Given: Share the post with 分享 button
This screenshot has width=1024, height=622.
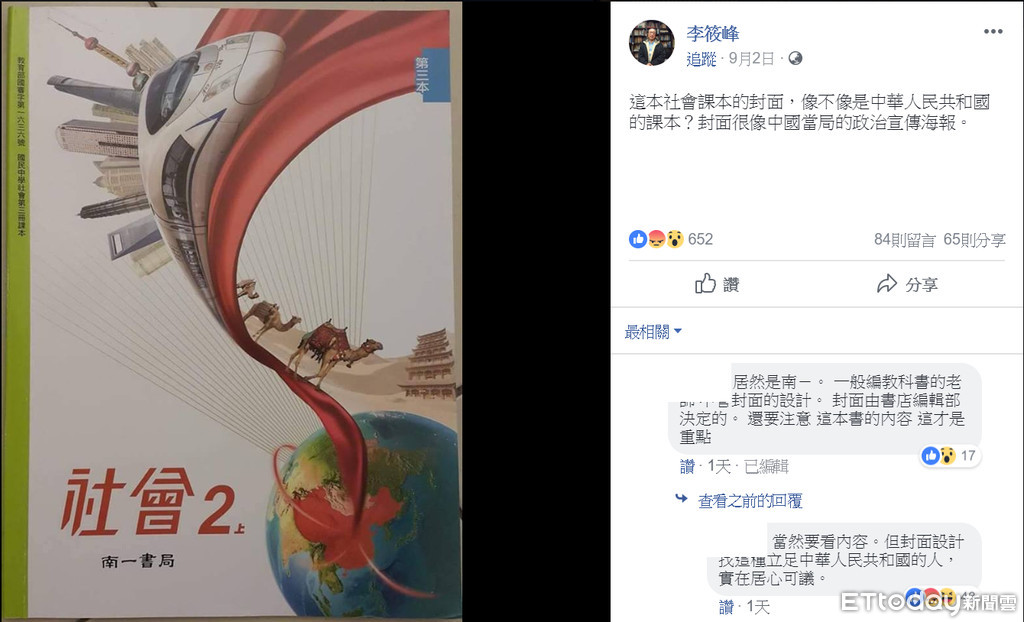Looking at the screenshot, I should tap(907, 284).
